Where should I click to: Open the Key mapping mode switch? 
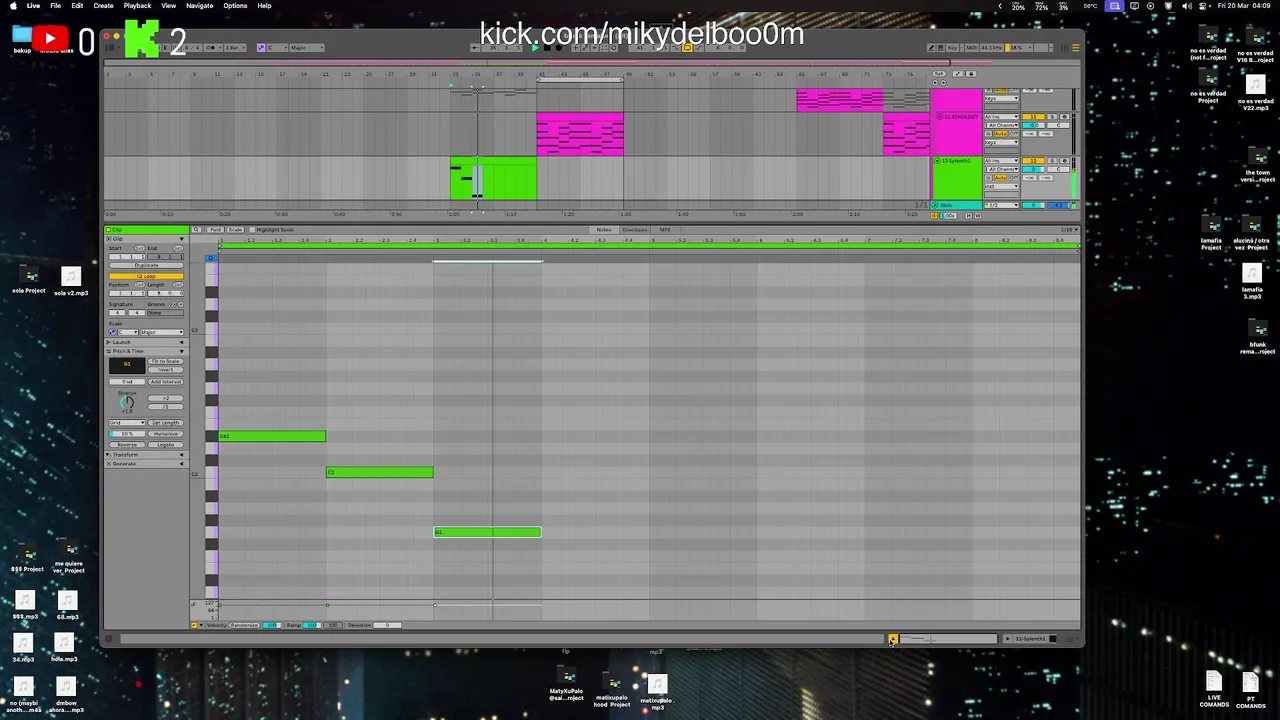tap(952, 47)
